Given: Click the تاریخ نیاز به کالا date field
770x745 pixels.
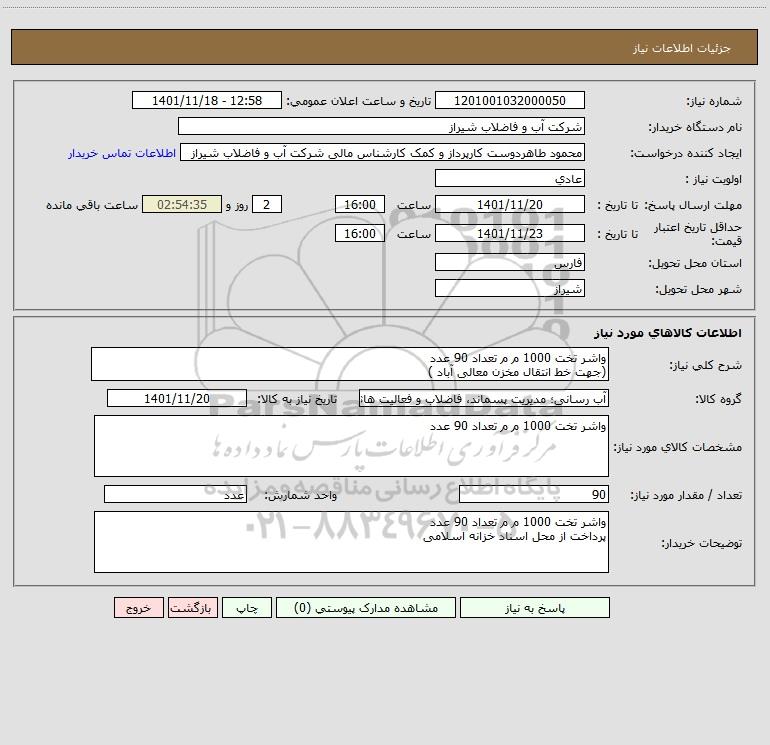Looking at the screenshot, I should point(177,398).
